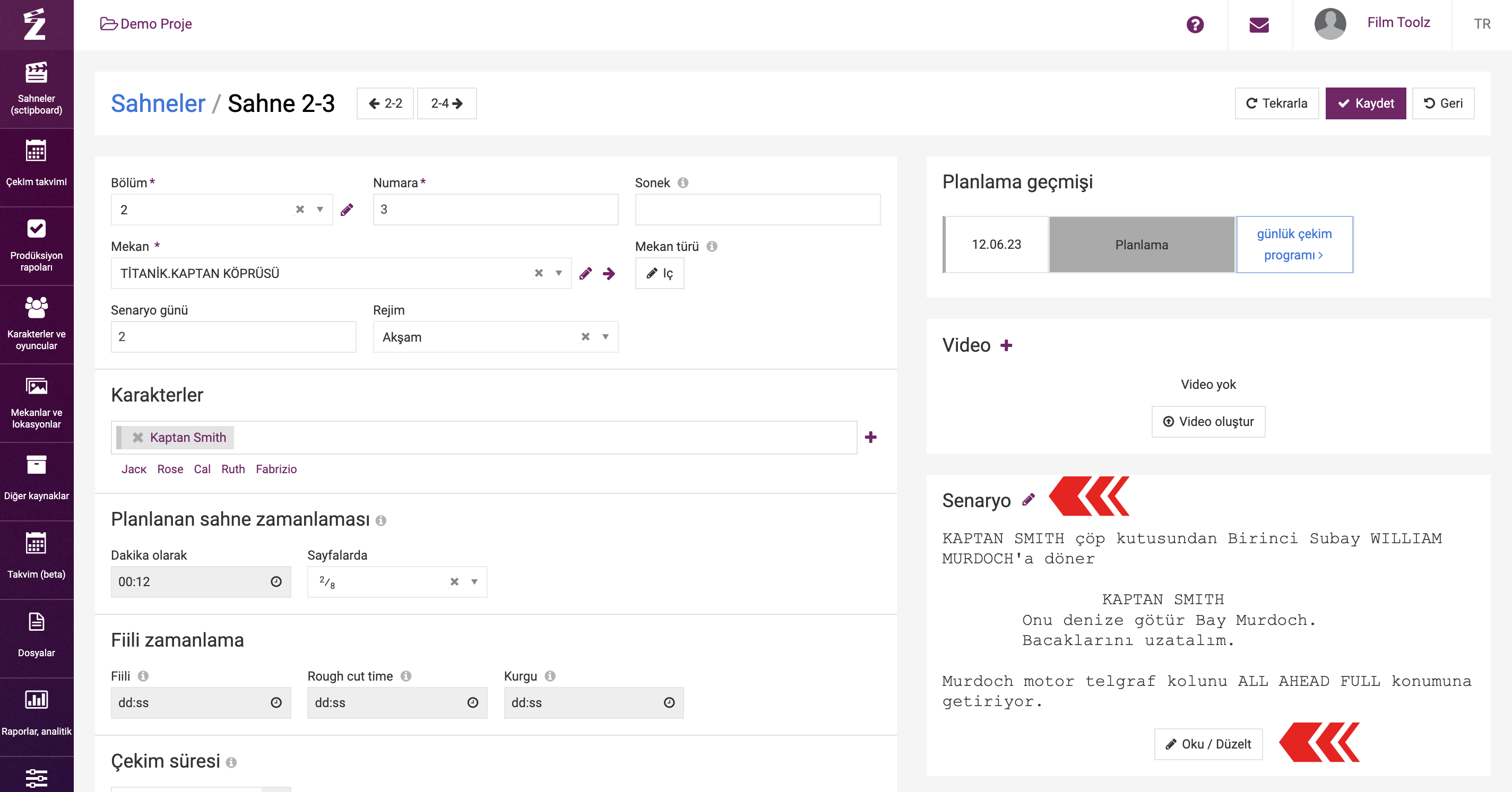Click the Senaryo günü input field

pyautogui.click(x=234, y=337)
